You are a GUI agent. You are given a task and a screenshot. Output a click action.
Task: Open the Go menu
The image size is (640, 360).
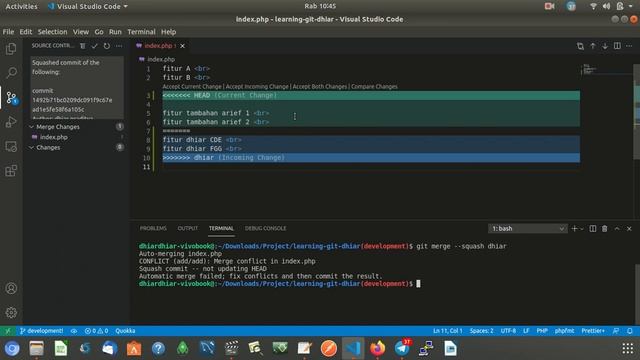[99, 32]
